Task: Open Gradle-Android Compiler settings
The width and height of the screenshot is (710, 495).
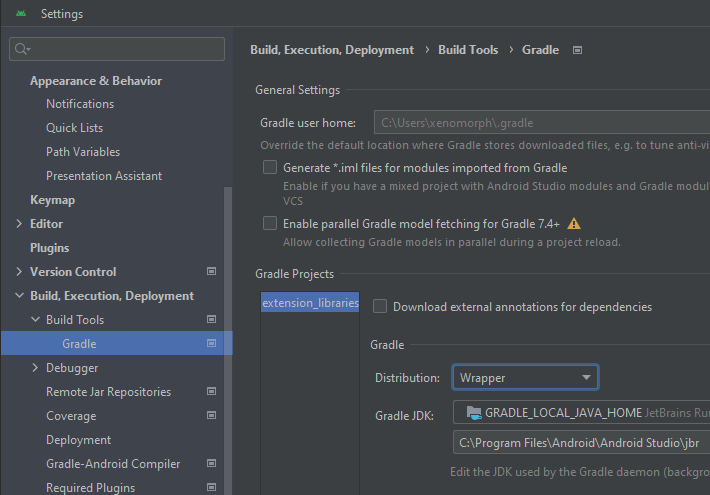Action: pos(113,464)
